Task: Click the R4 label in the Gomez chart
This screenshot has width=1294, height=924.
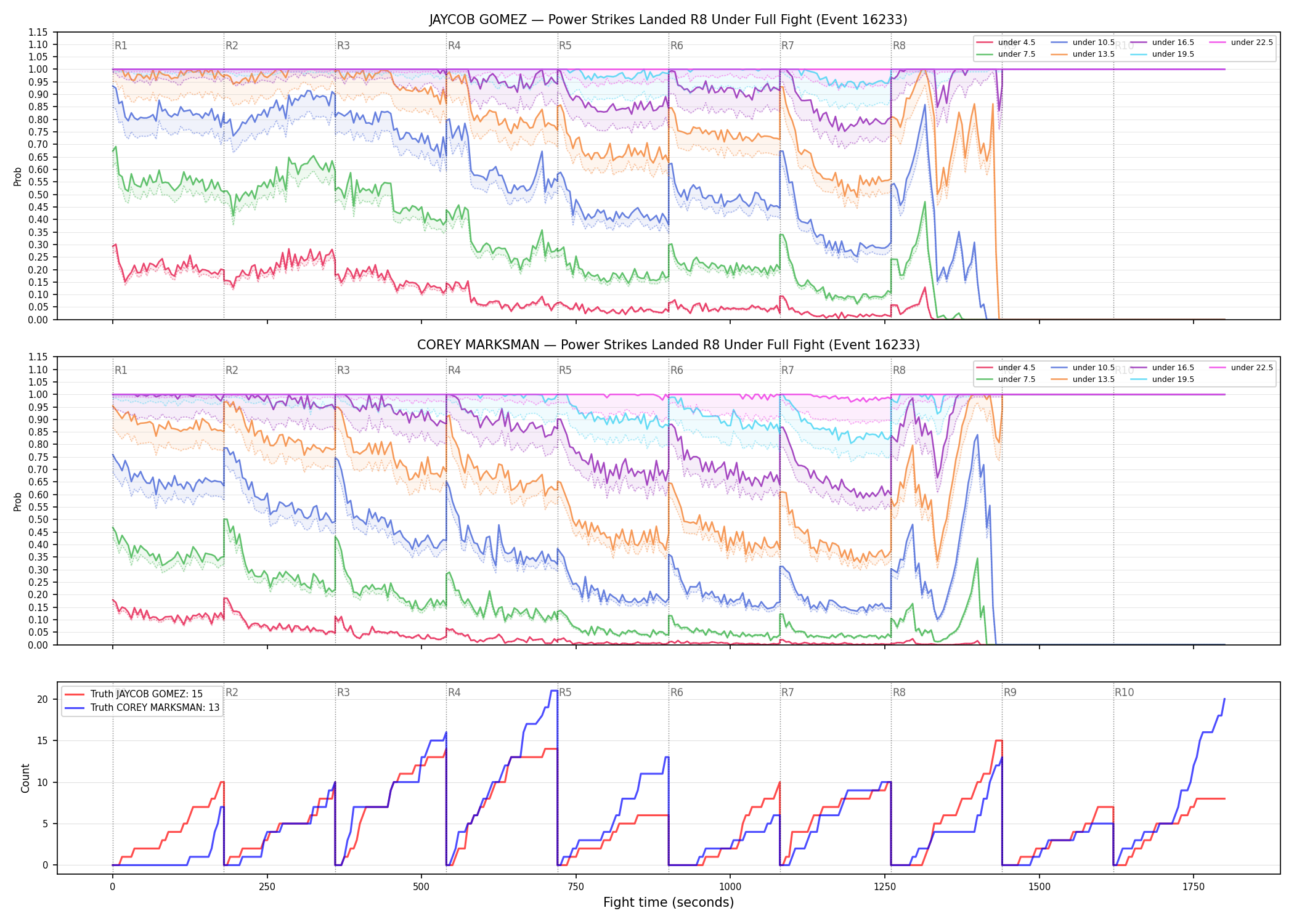Action: click(454, 46)
